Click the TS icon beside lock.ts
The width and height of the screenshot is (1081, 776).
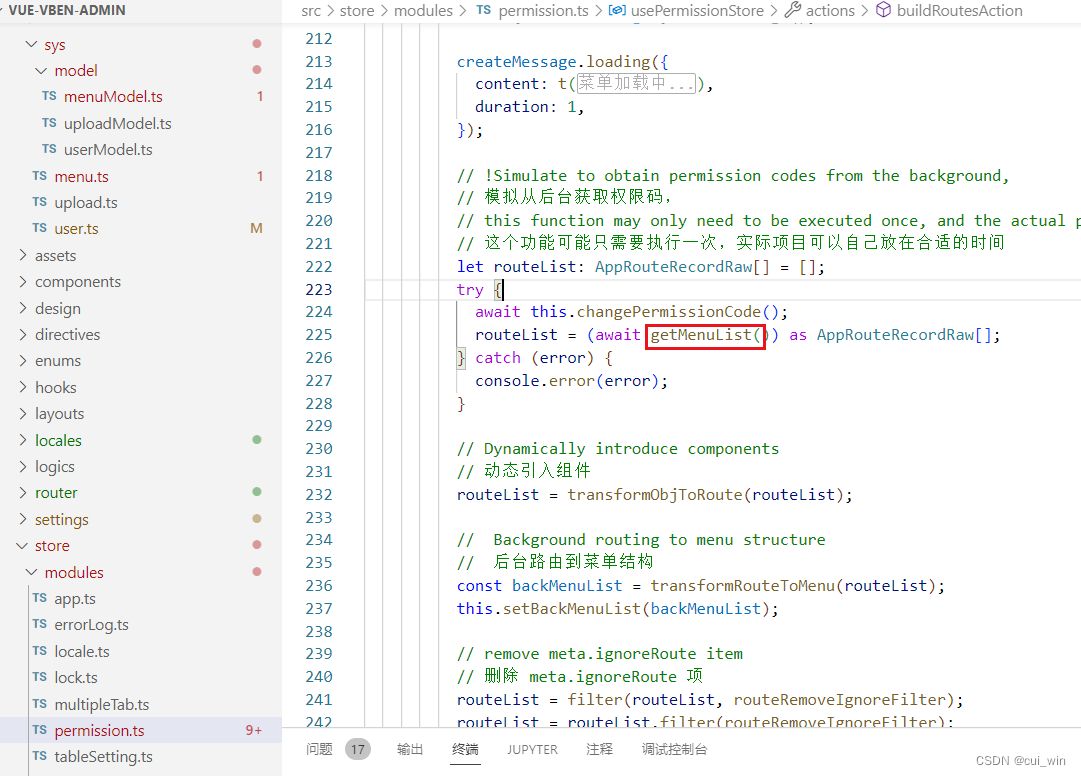39,677
